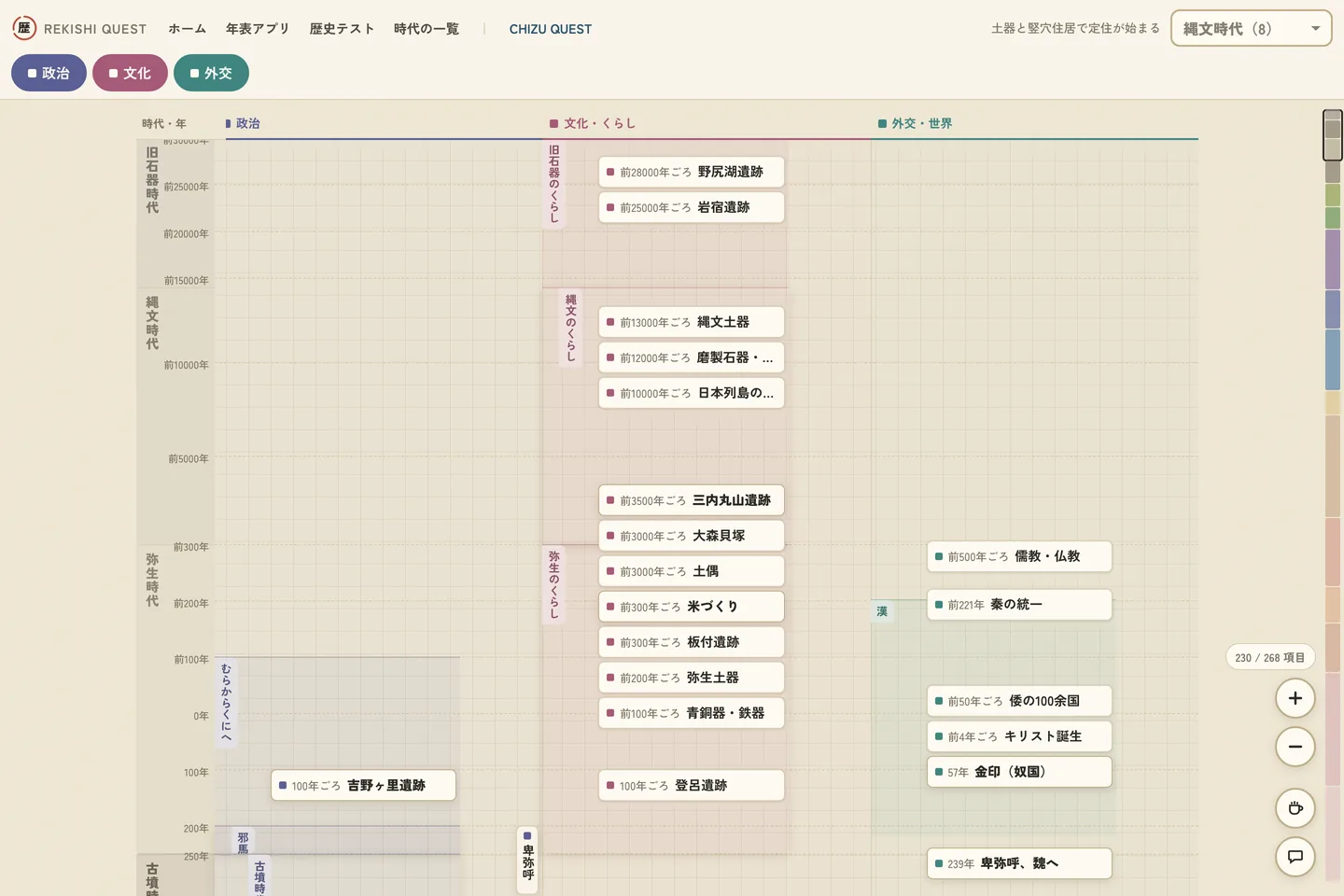Image resolution: width=1344 pixels, height=896 pixels.
Task: Open the 倭の100余国 event card
Action: 1019,701
